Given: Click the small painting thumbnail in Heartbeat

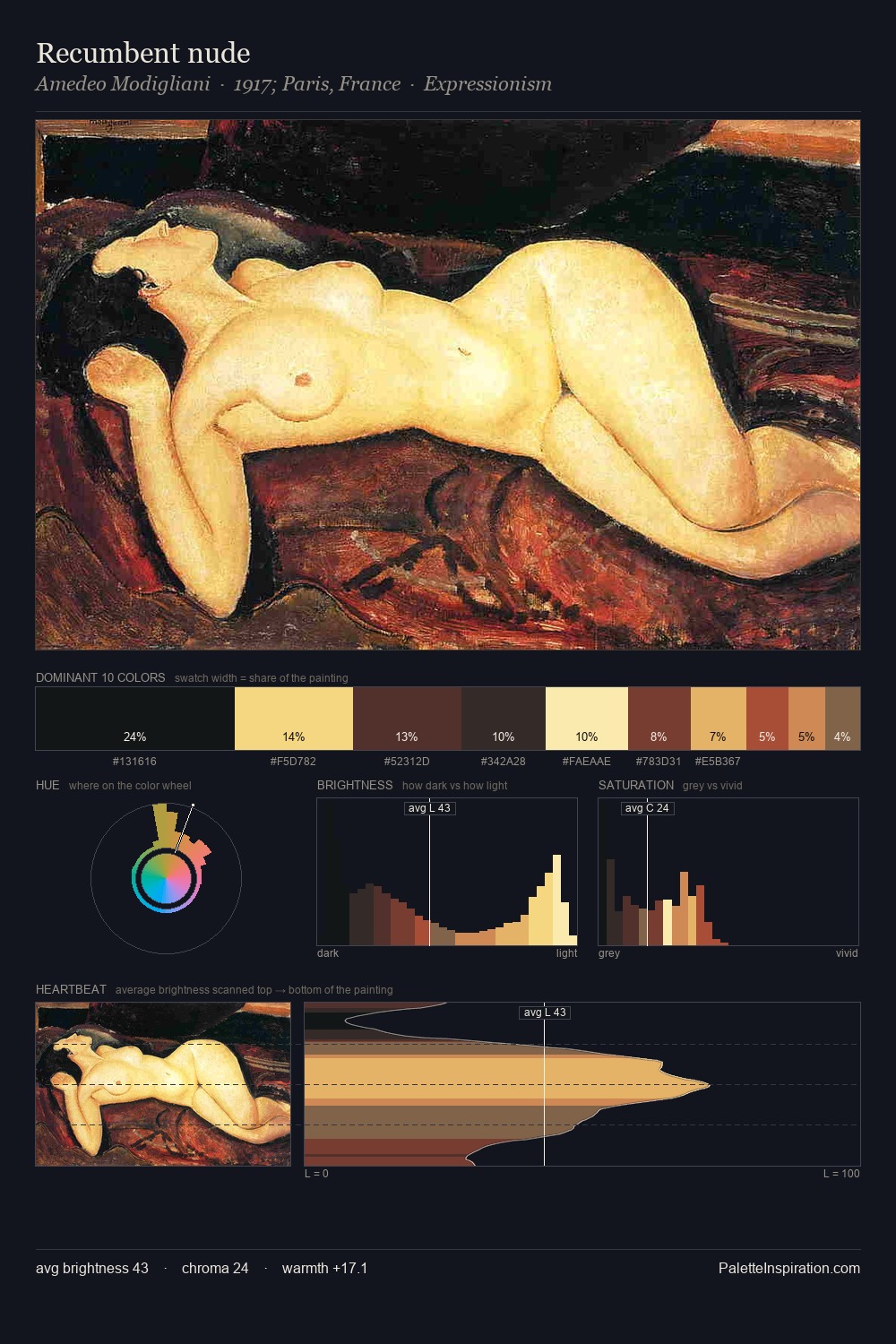Looking at the screenshot, I should point(163,1084).
